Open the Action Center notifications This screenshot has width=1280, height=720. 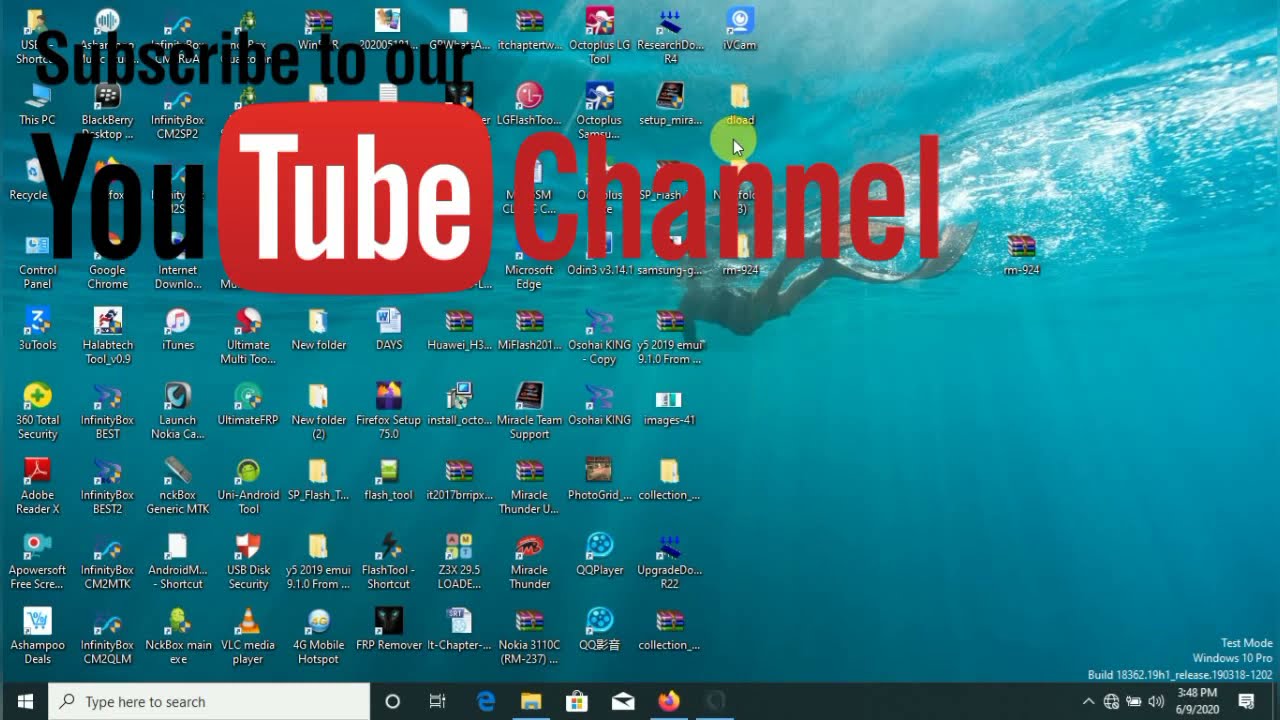click(x=1246, y=701)
